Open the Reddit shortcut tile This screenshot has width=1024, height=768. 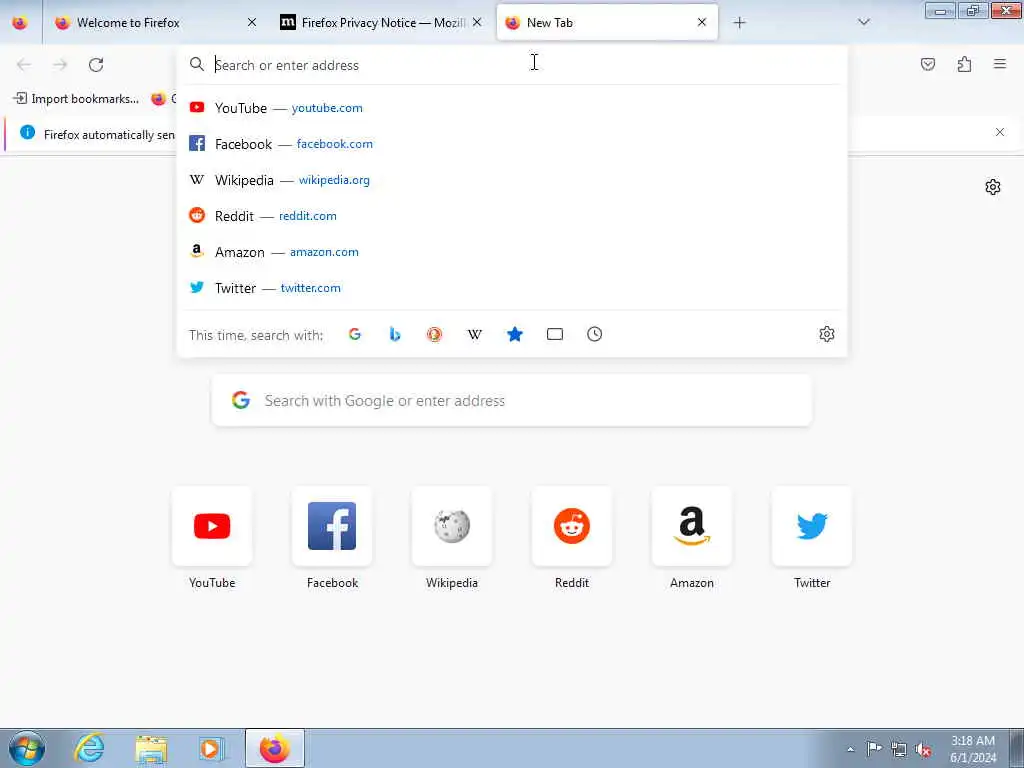[x=572, y=526]
